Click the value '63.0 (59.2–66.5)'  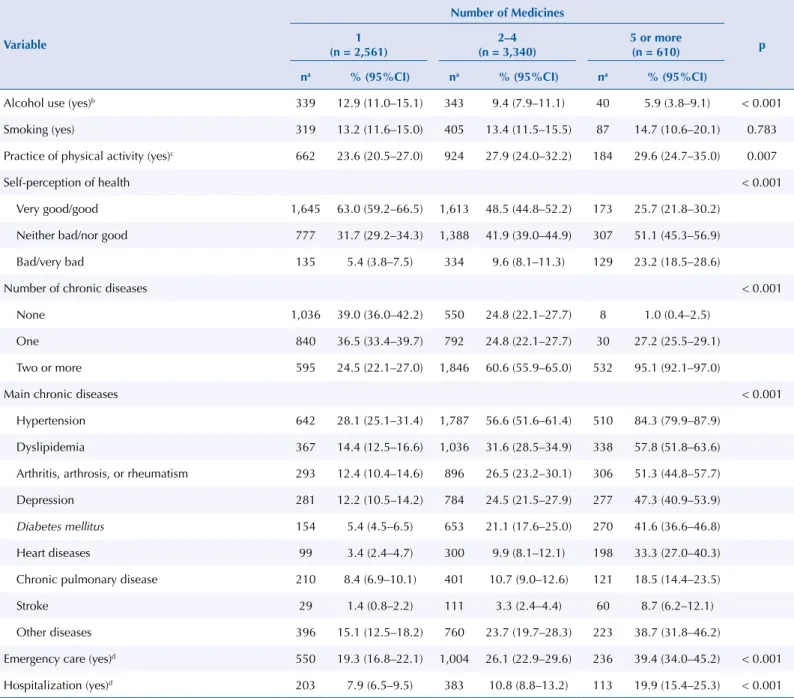click(380, 209)
